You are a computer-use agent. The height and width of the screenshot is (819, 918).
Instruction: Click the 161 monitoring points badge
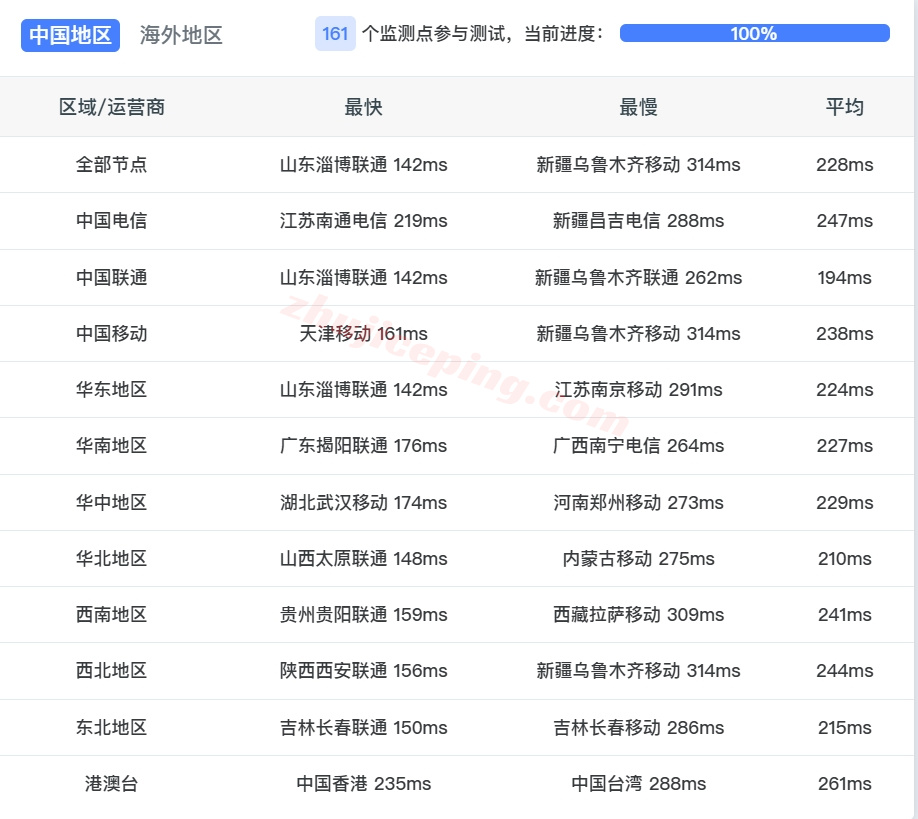[335, 33]
